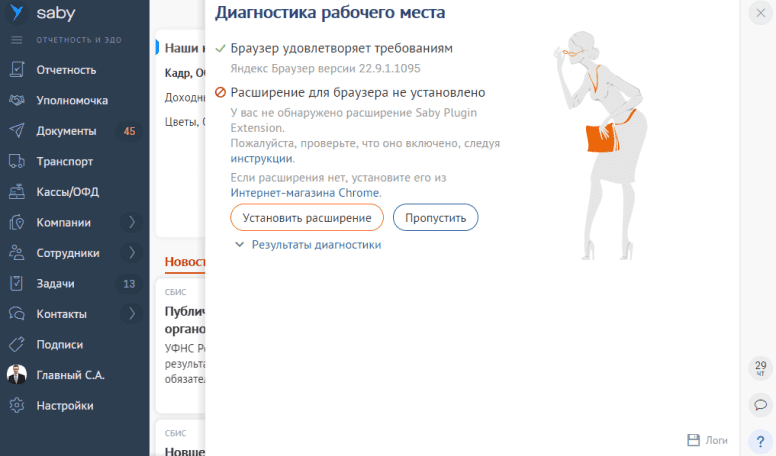Open the Задачи menu item
776x456 pixels.
pyautogui.click(x=55, y=284)
